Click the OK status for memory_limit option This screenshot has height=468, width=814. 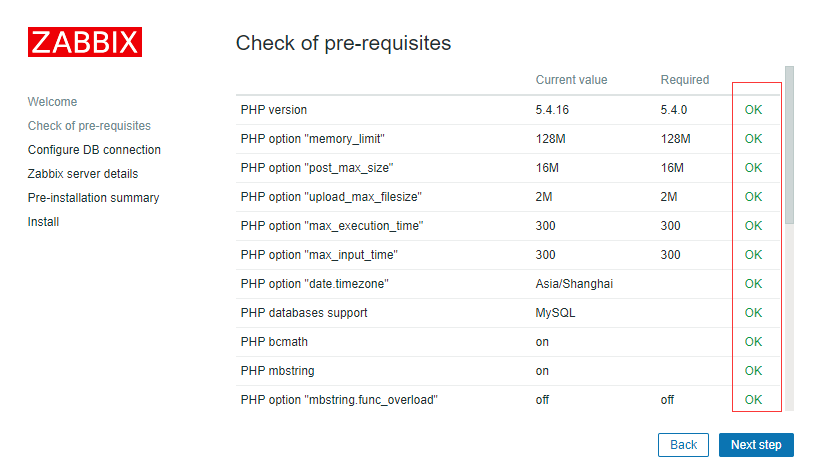pos(753,139)
